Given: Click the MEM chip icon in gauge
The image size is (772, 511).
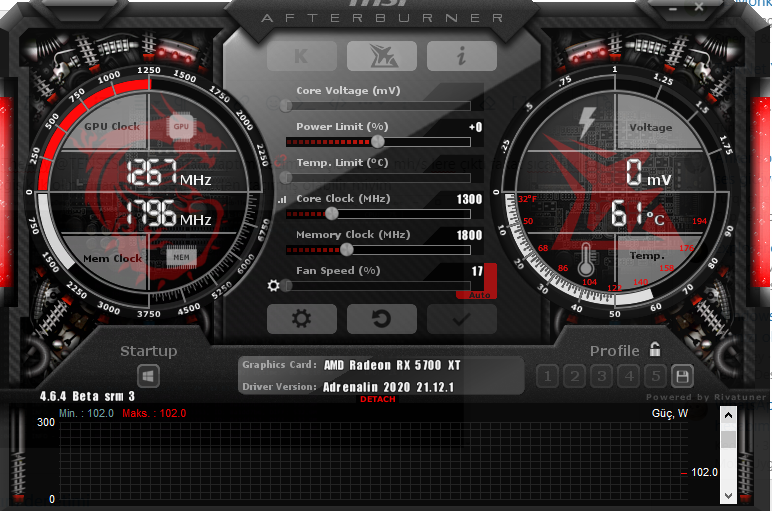Looking at the screenshot, I should coord(181,257).
